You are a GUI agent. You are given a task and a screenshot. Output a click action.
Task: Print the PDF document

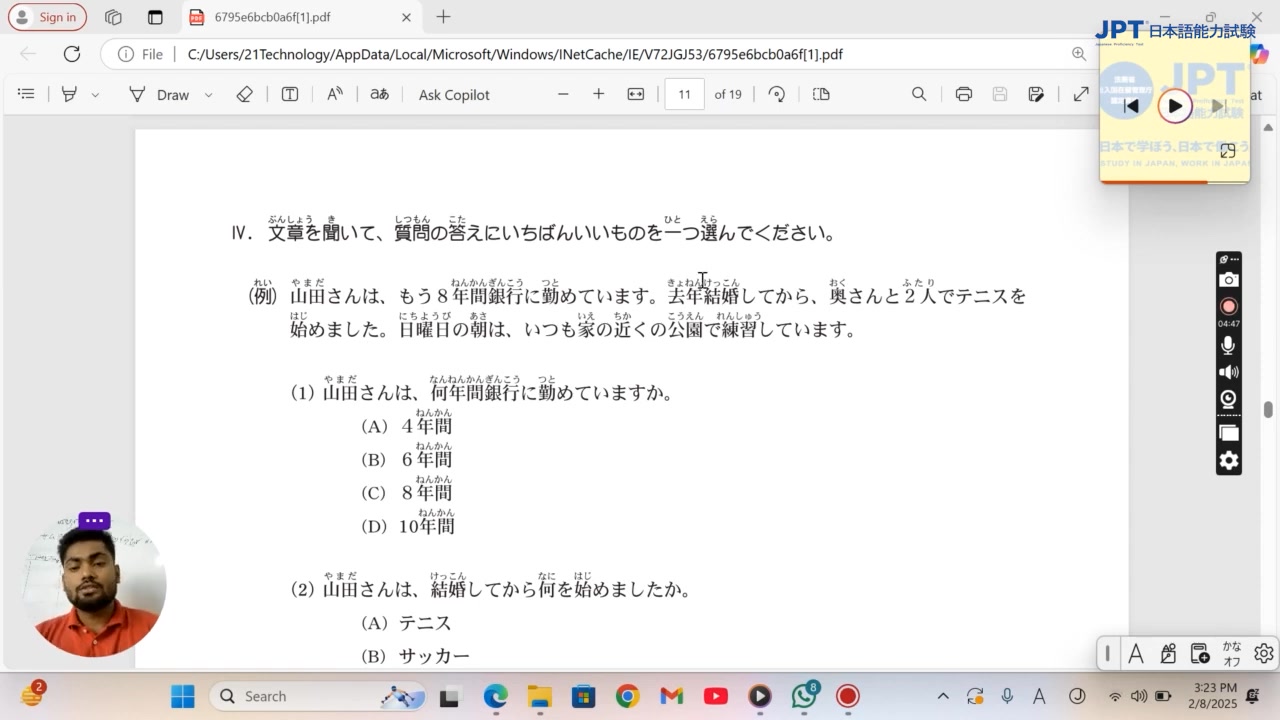point(964,94)
